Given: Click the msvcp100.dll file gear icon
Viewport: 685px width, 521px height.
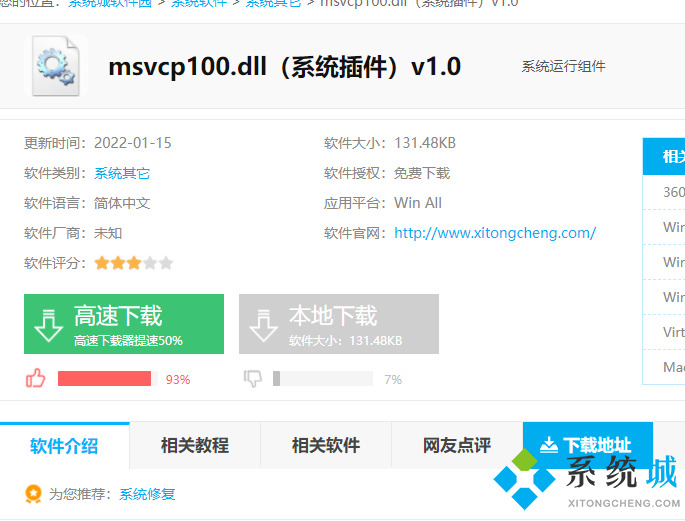Looking at the screenshot, I should (56, 66).
